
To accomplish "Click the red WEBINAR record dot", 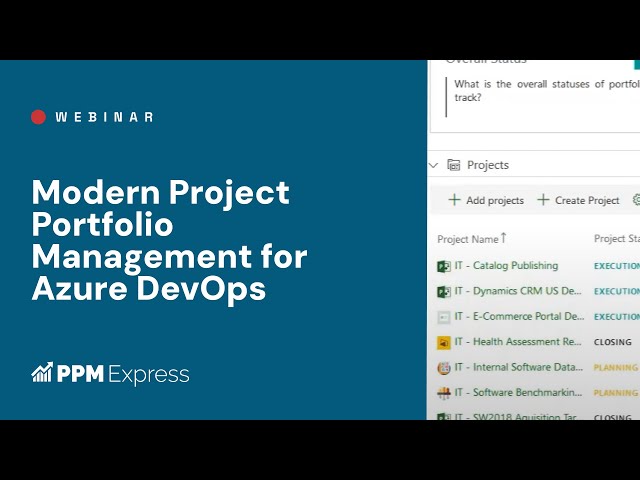I will click(x=38, y=117).
